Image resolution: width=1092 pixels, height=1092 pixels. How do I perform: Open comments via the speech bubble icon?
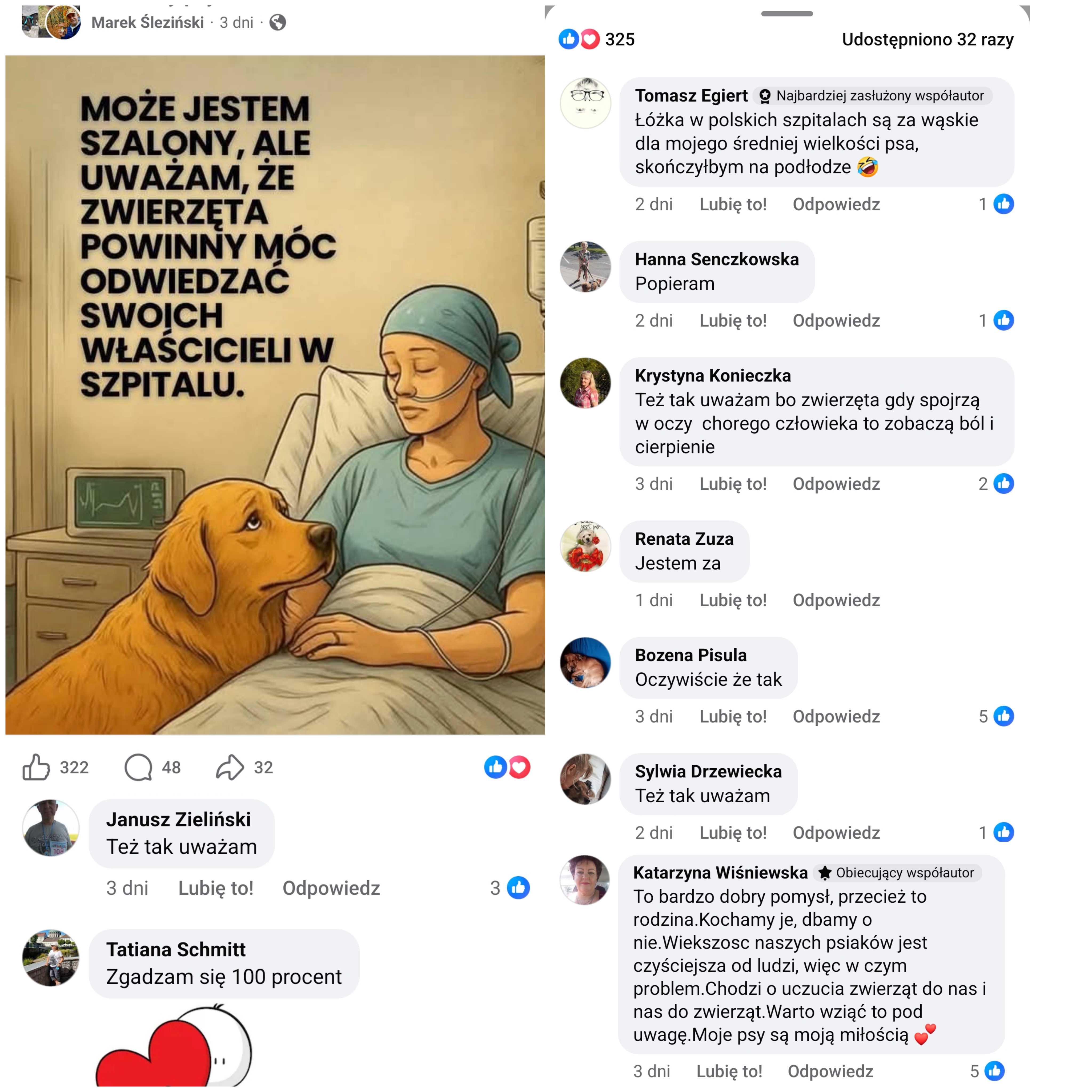(x=138, y=767)
